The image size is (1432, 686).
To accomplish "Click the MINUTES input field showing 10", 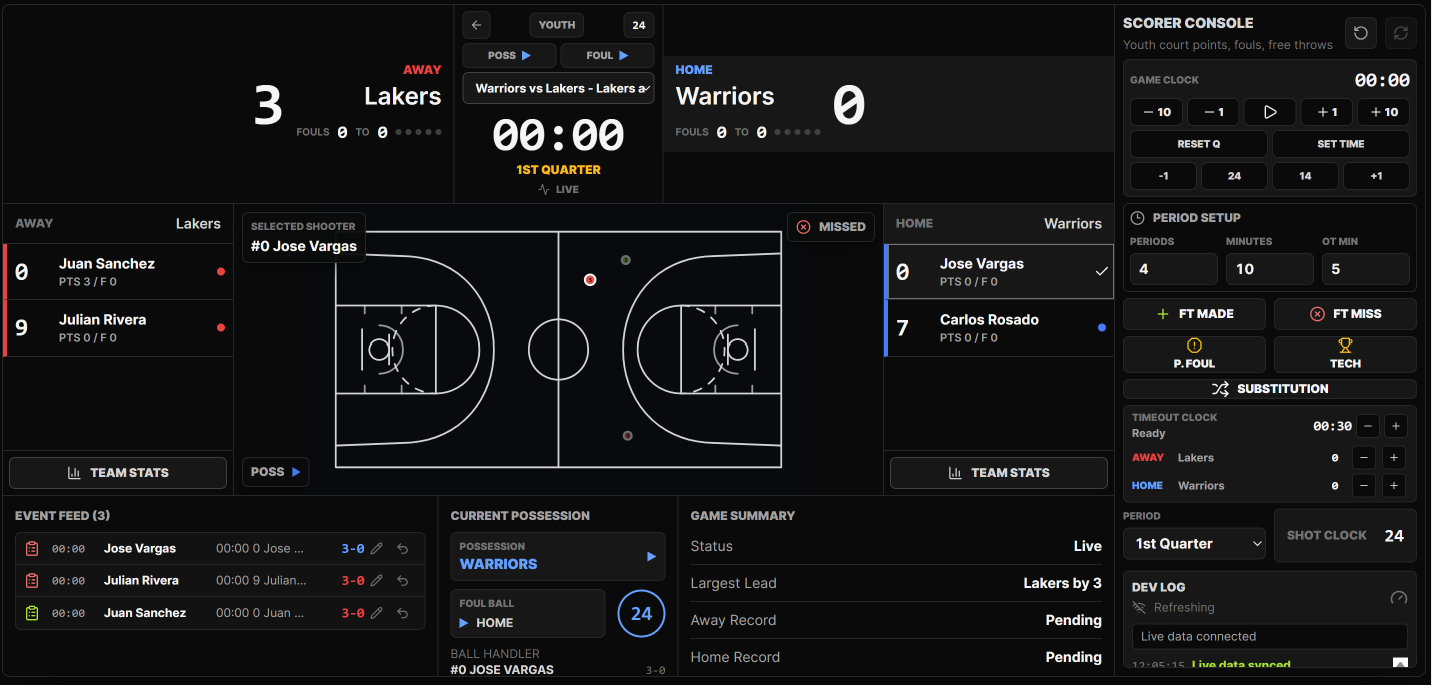I will click(x=1270, y=269).
